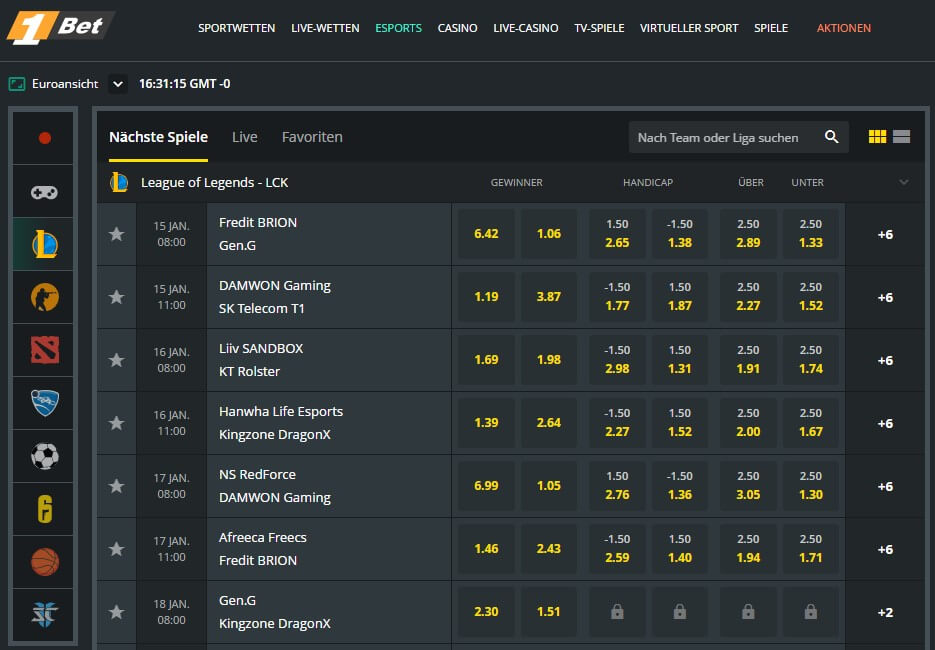Switch to Favoriten tab

coord(312,137)
